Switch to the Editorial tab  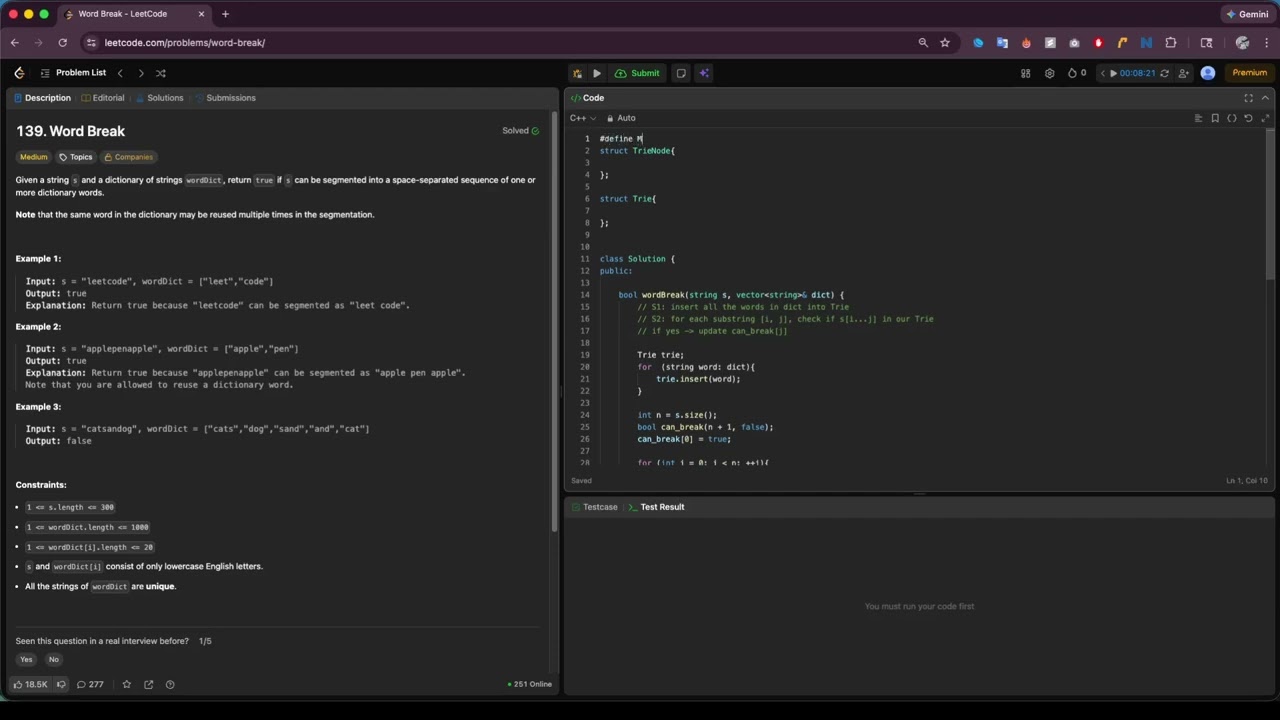coord(102,98)
